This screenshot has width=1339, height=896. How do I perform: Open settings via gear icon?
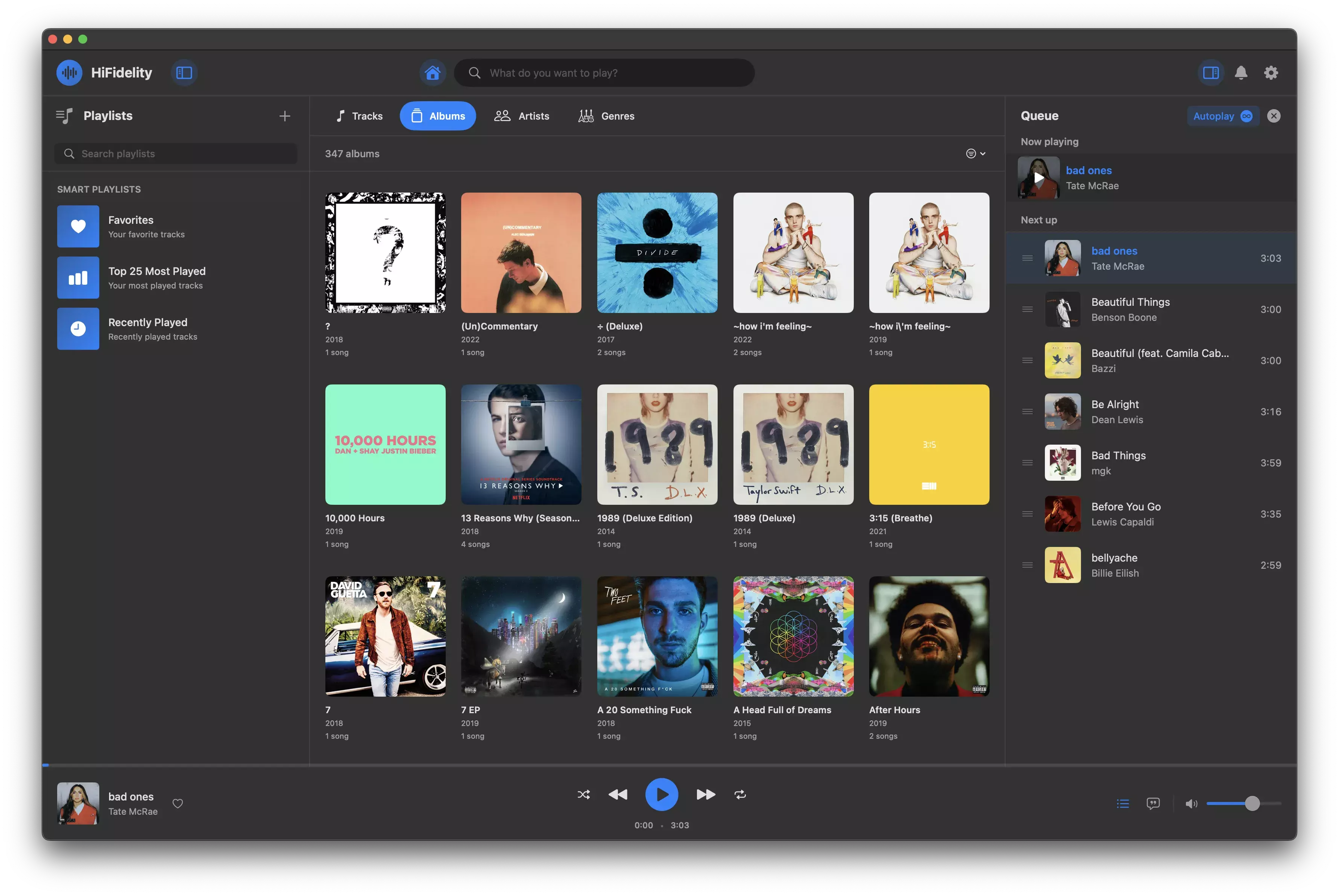[1271, 73]
